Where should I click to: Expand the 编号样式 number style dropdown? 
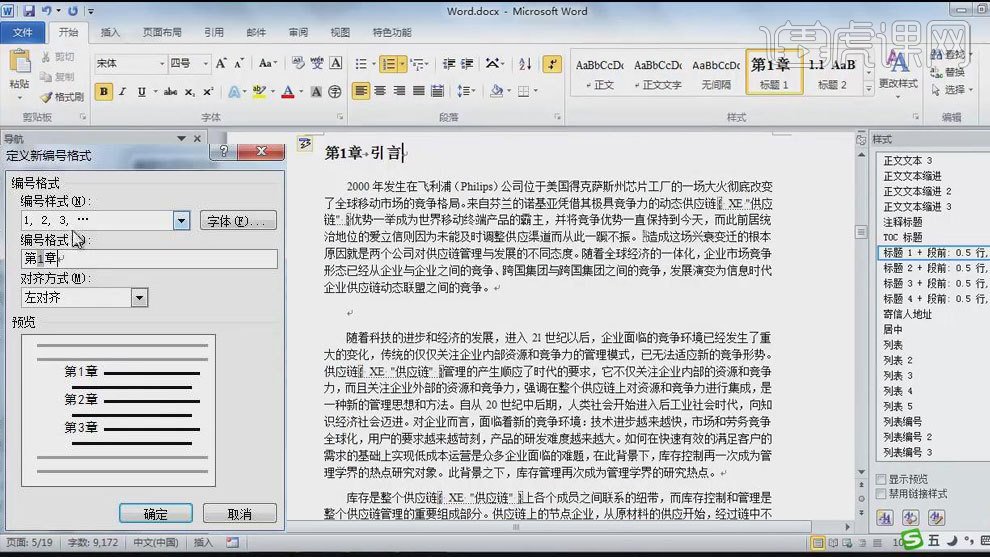coord(181,220)
